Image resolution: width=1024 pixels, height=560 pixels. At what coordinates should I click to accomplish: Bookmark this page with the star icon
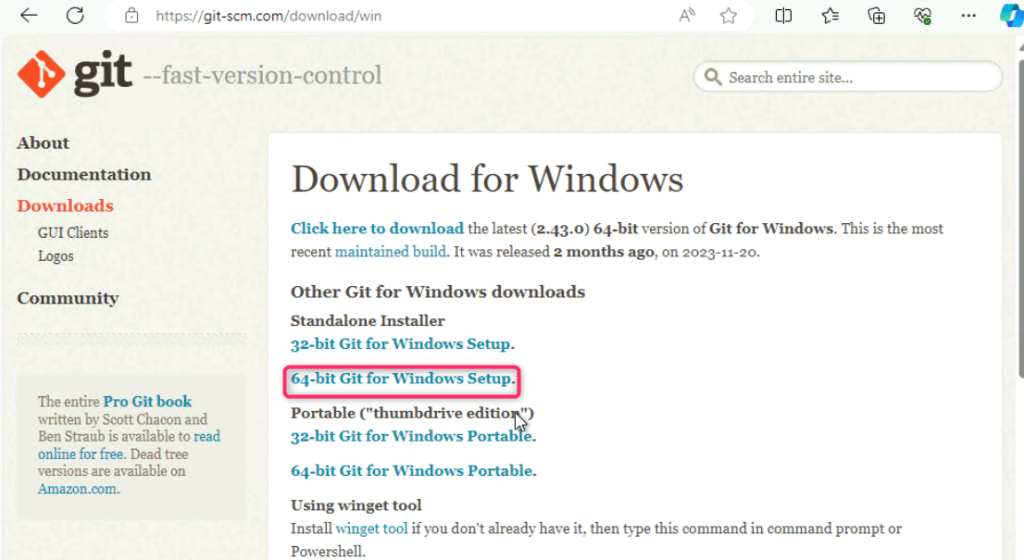(x=729, y=16)
